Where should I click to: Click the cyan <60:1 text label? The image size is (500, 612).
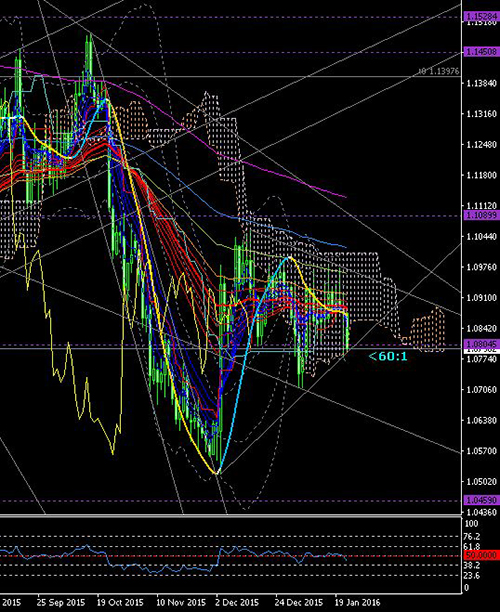(x=388, y=356)
